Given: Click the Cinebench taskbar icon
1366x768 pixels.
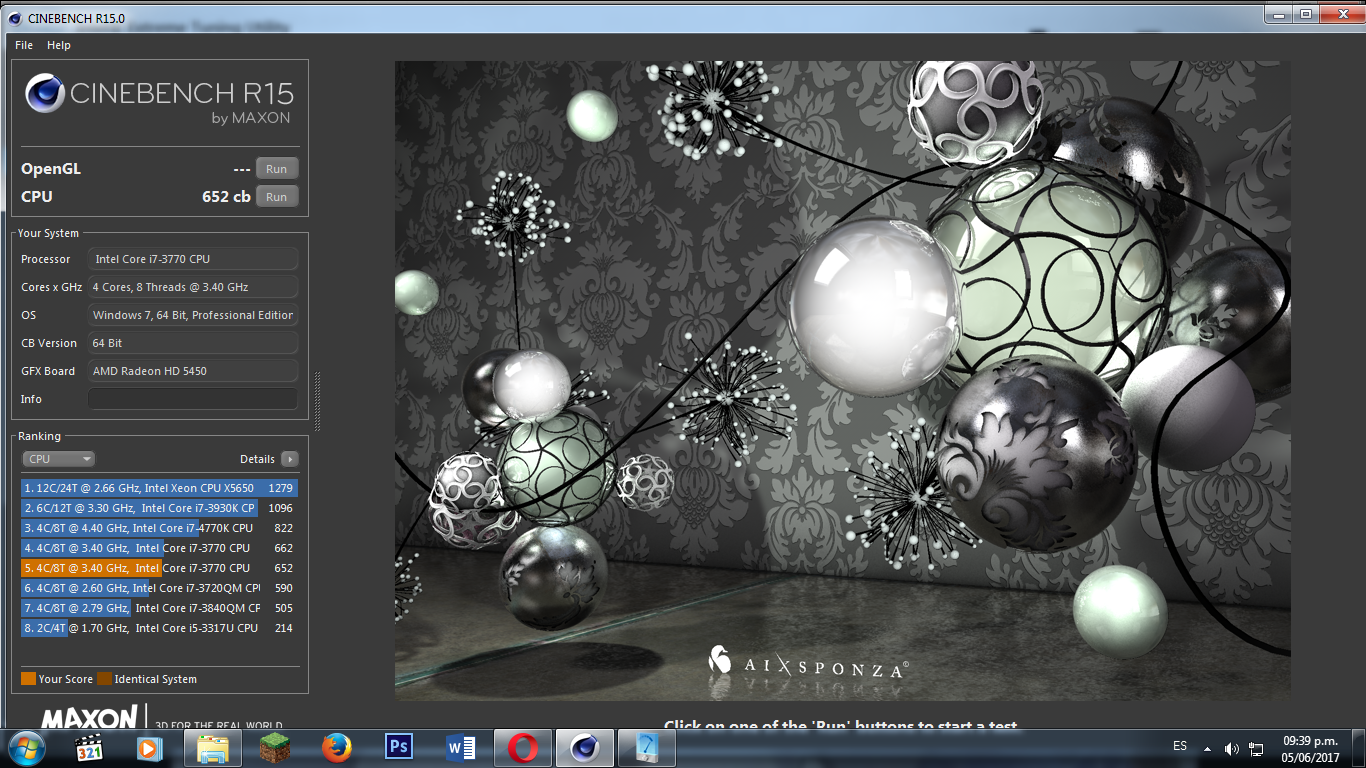Looking at the screenshot, I should coord(585,748).
